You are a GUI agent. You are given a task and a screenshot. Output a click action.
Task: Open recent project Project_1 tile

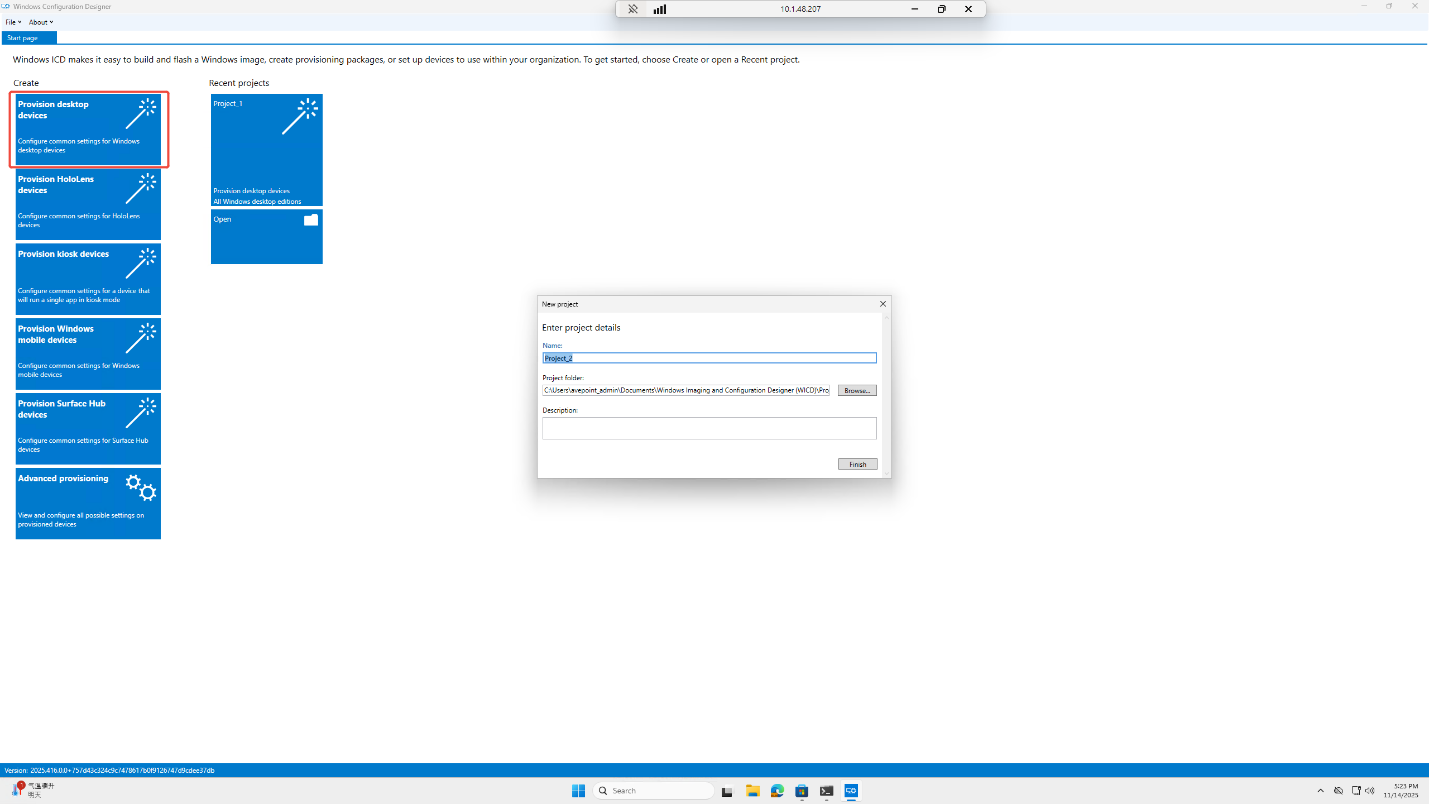click(x=267, y=150)
